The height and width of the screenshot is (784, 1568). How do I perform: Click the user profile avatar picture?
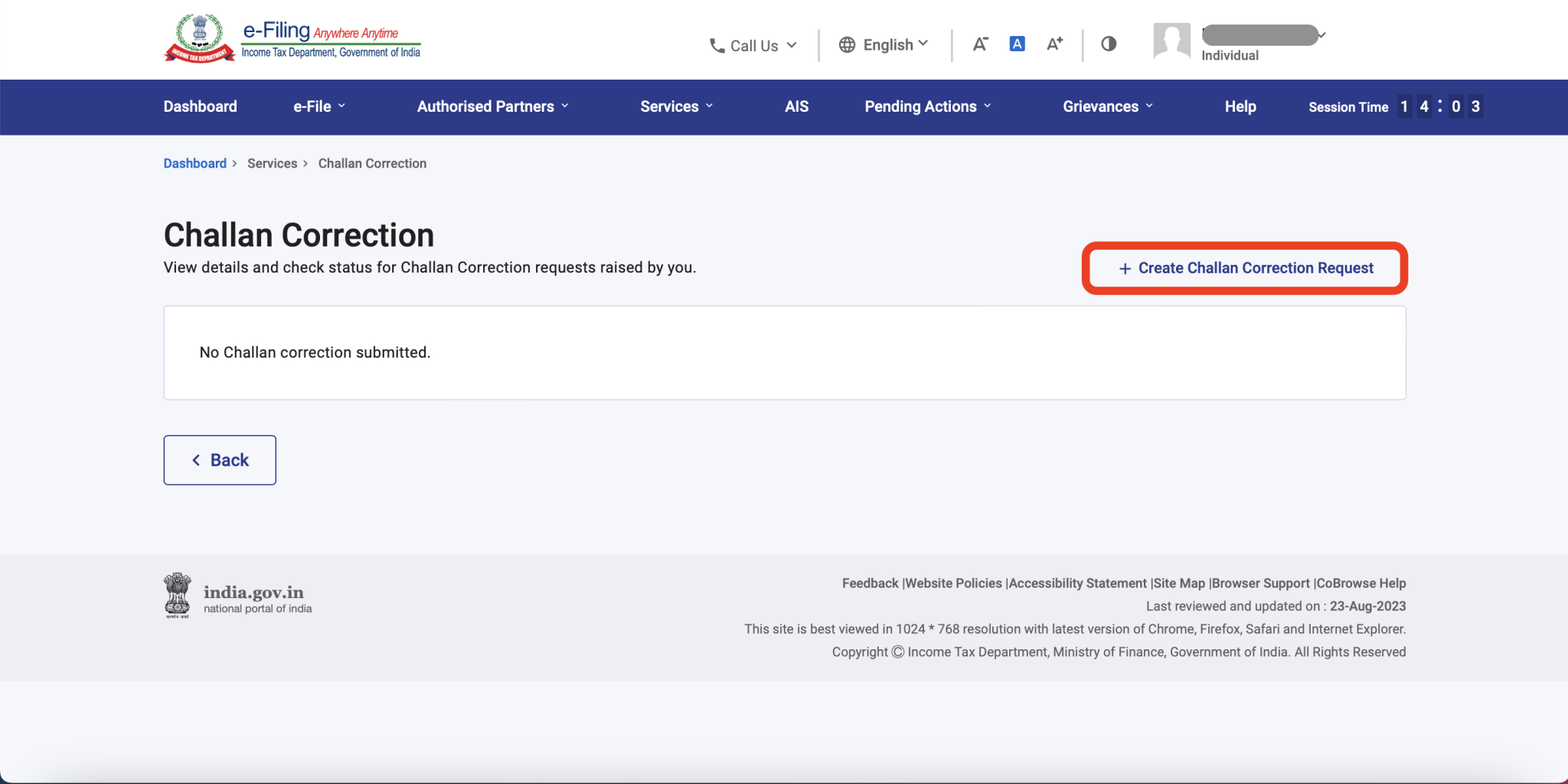1171,41
